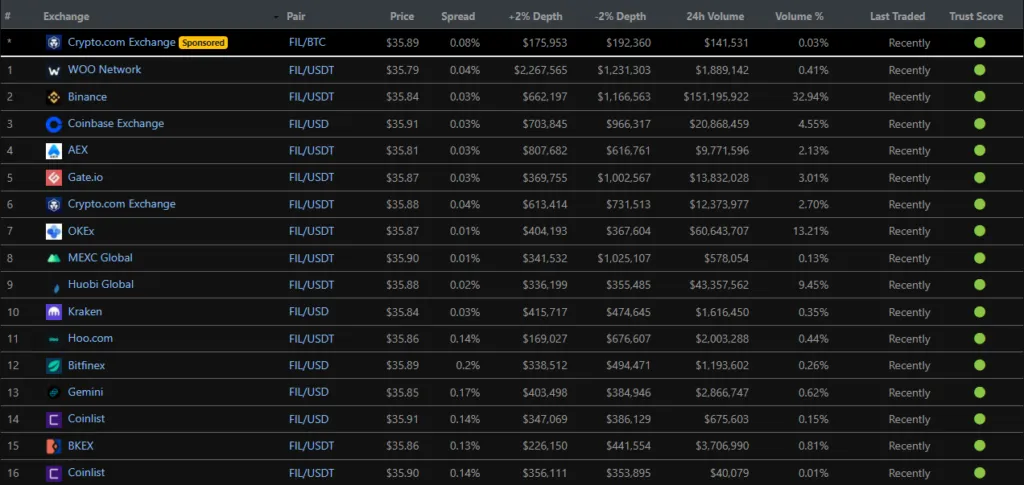The height and width of the screenshot is (485, 1024).
Task: Open the sort arrow beside the Exchange header
Action: [x=276, y=17]
